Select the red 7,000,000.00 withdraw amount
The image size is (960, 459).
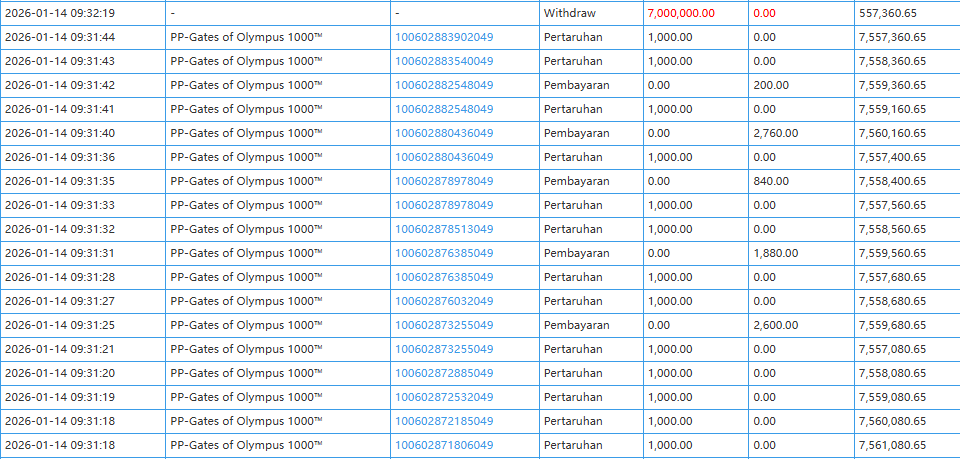681,13
